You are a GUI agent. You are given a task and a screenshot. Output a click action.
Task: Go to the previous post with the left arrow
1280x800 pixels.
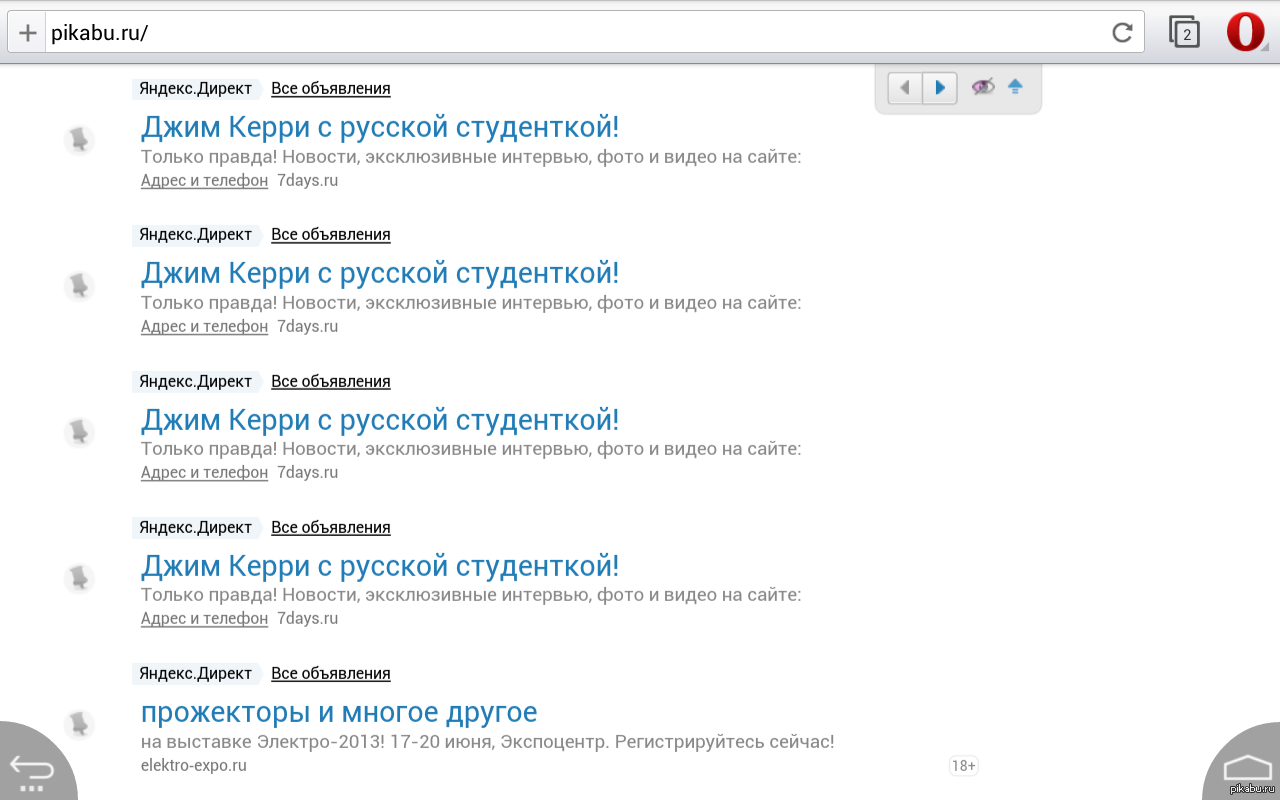click(x=905, y=88)
